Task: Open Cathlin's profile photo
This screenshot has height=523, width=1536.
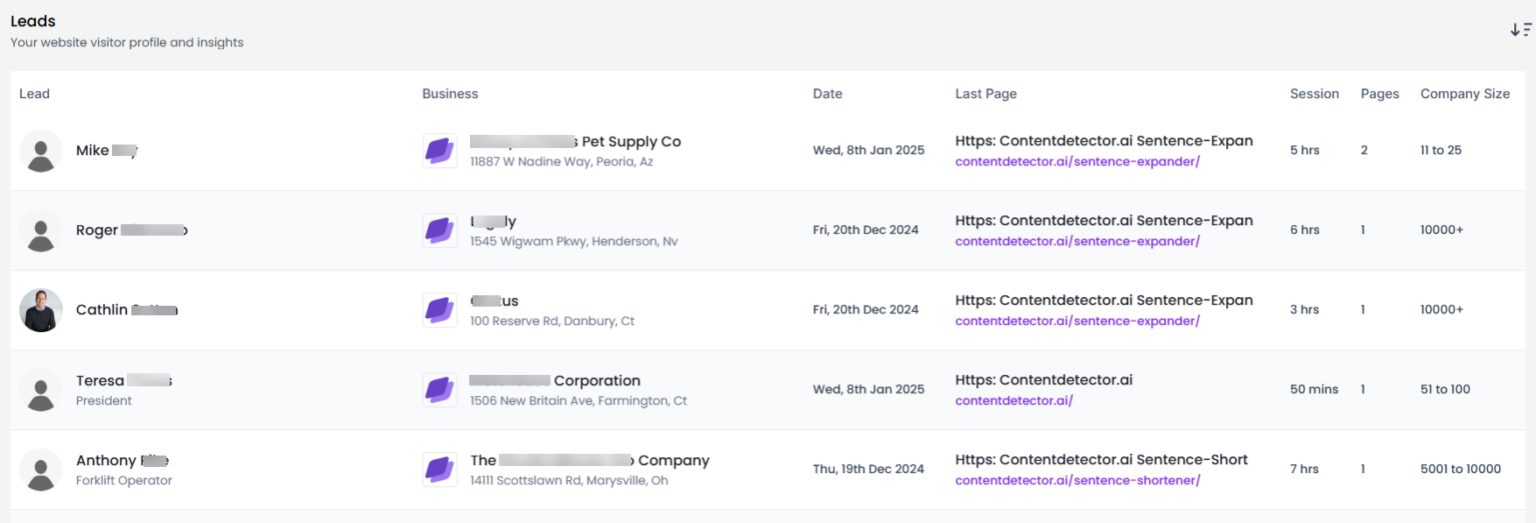Action: coord(41,310)
